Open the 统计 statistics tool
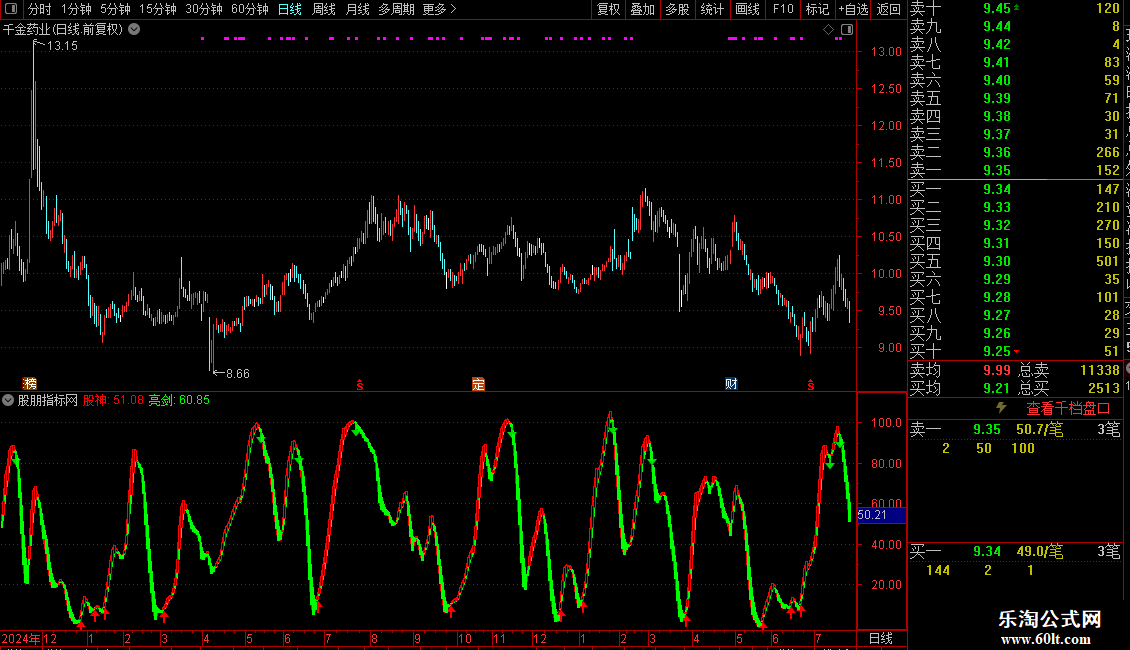This screenshot has height=650, width=1130. [712, 9]
